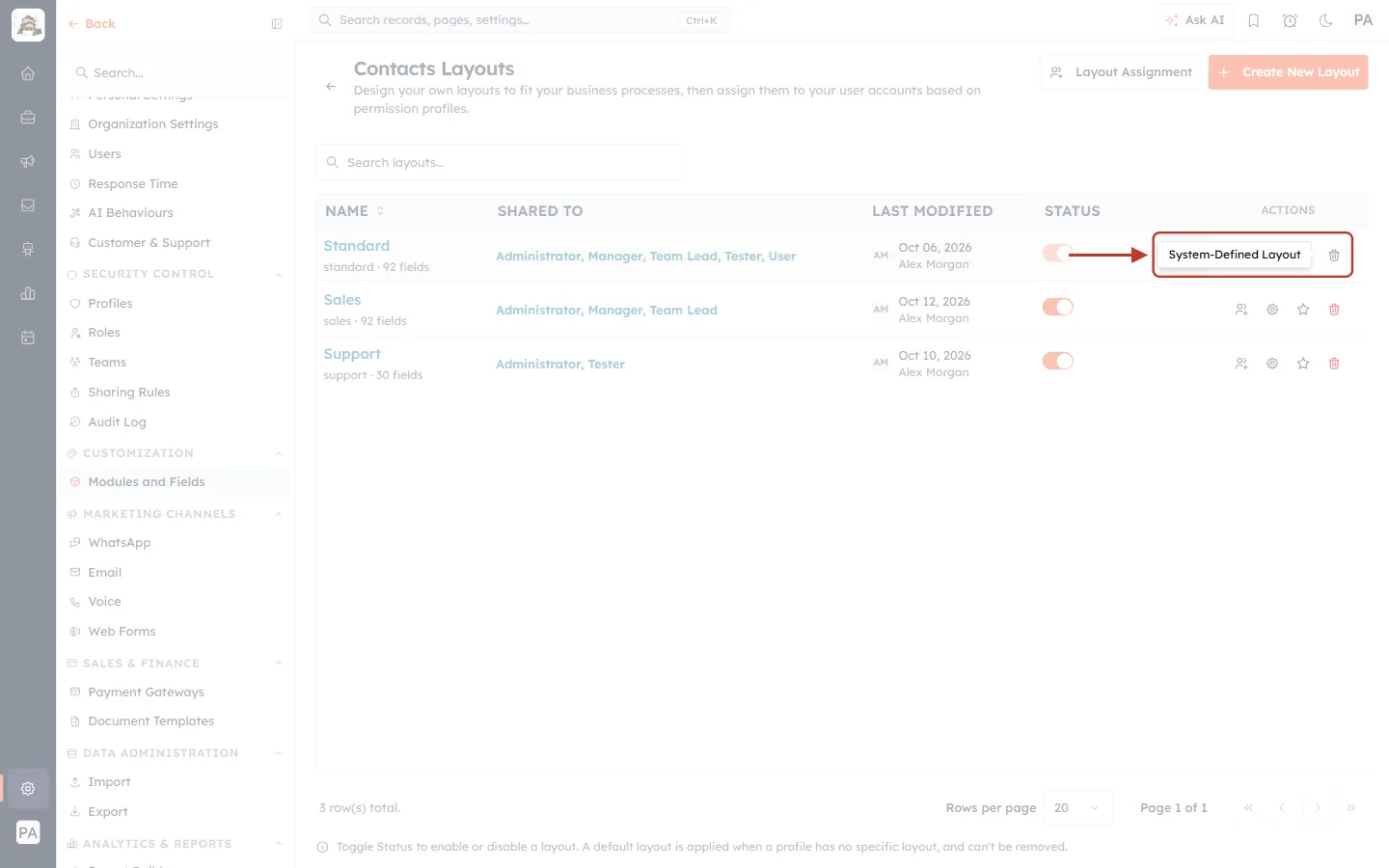
Task: Collapse the Security Control section
Action: pos(279,274)
